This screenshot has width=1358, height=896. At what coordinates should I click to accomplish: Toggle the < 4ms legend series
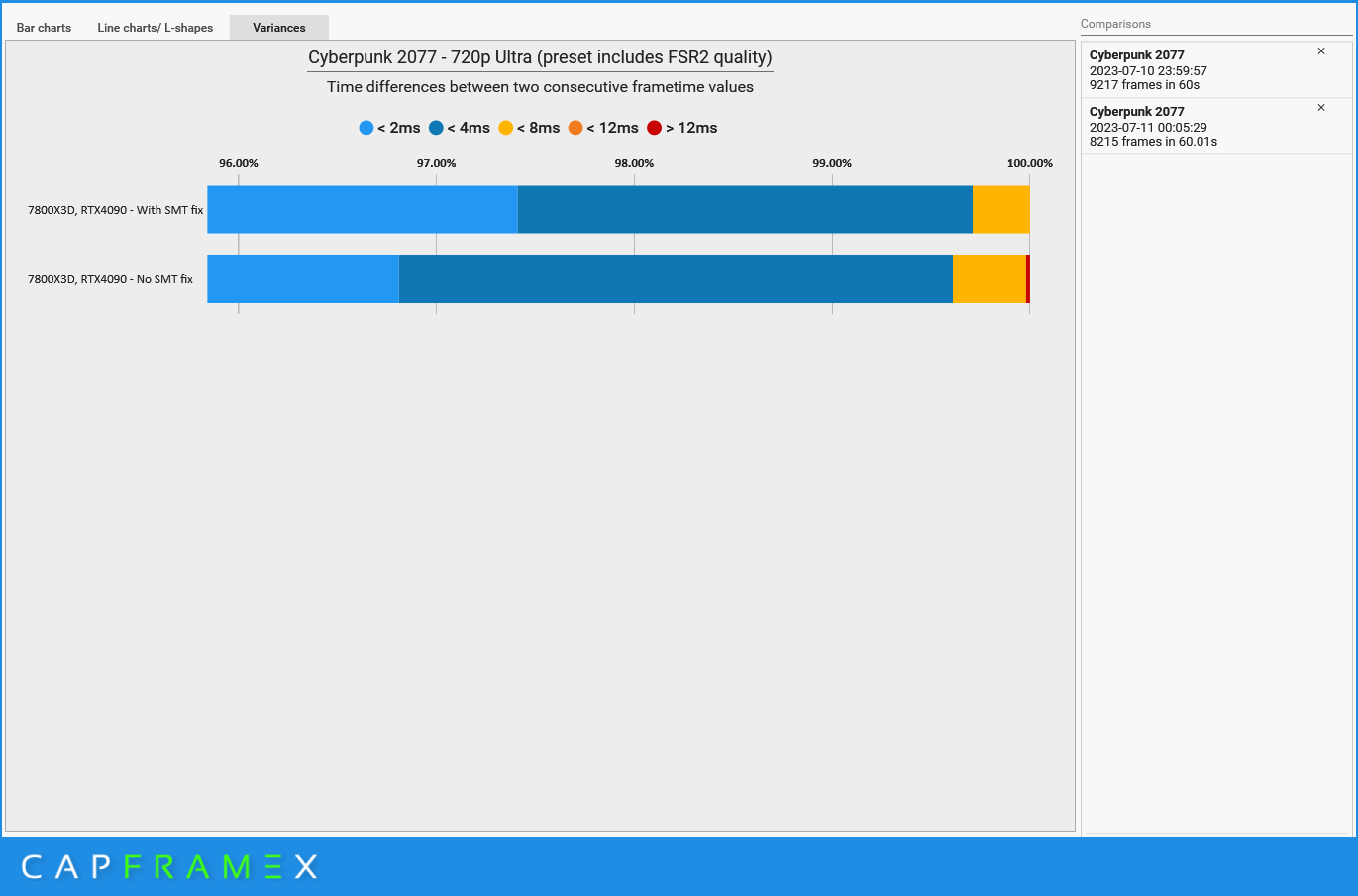460,128
